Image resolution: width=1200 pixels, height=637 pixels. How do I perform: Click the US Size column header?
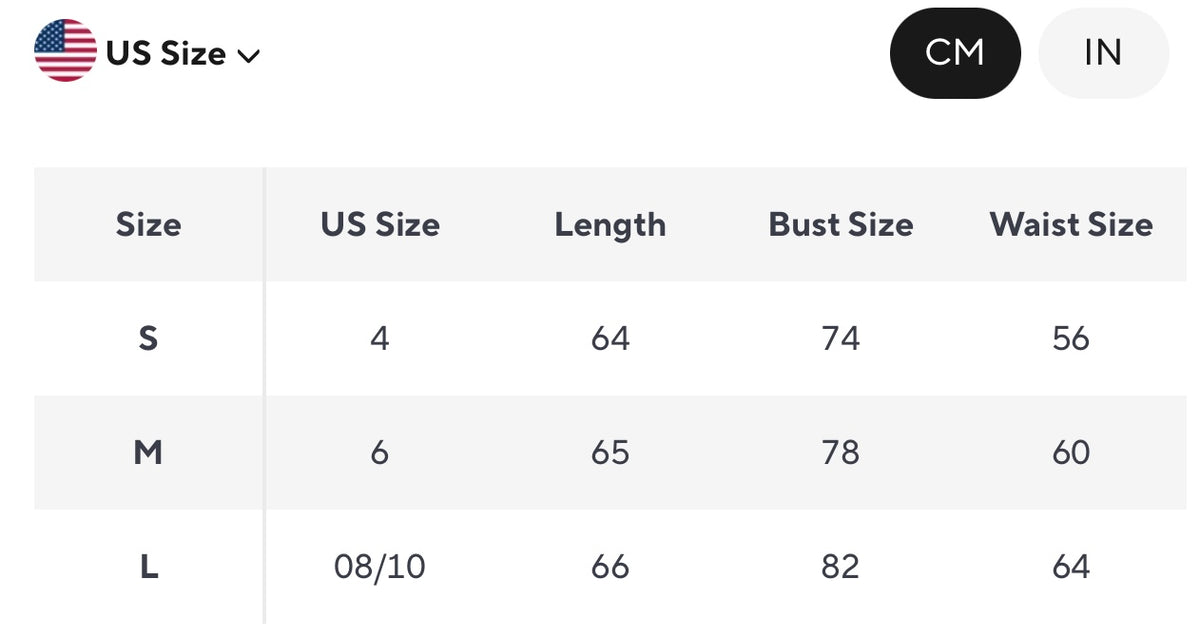379,225
